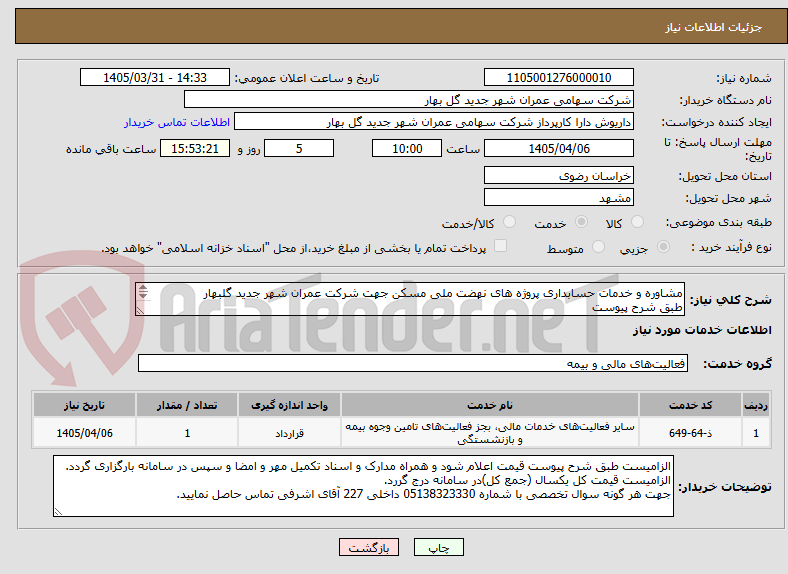Click the نام خدمت column header
This screenshot has width=788, height=574.
[x=490, y=405]
